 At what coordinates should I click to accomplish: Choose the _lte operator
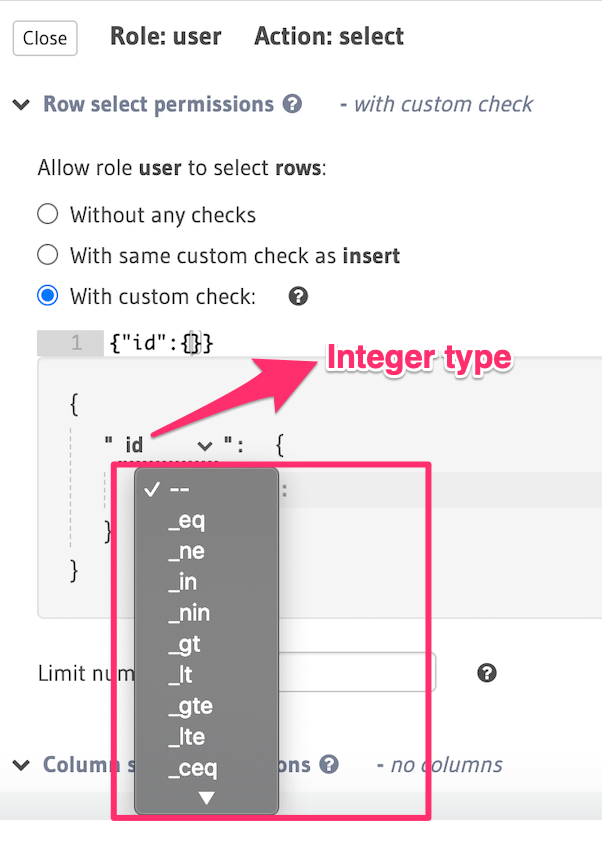pyautogui.click(x=189, y=738)
